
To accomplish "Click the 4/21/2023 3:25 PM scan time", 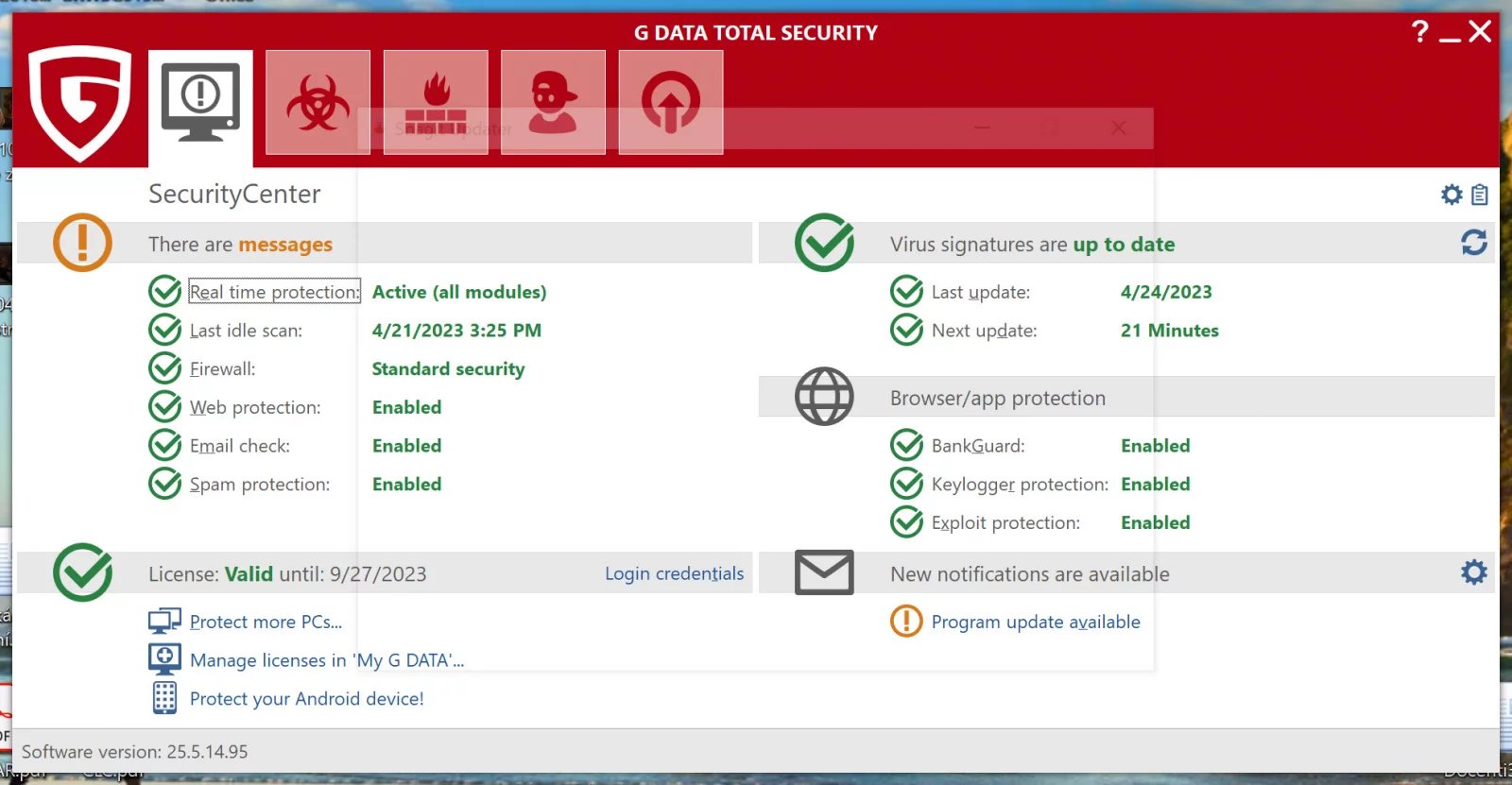I will [x=456, y=331].
